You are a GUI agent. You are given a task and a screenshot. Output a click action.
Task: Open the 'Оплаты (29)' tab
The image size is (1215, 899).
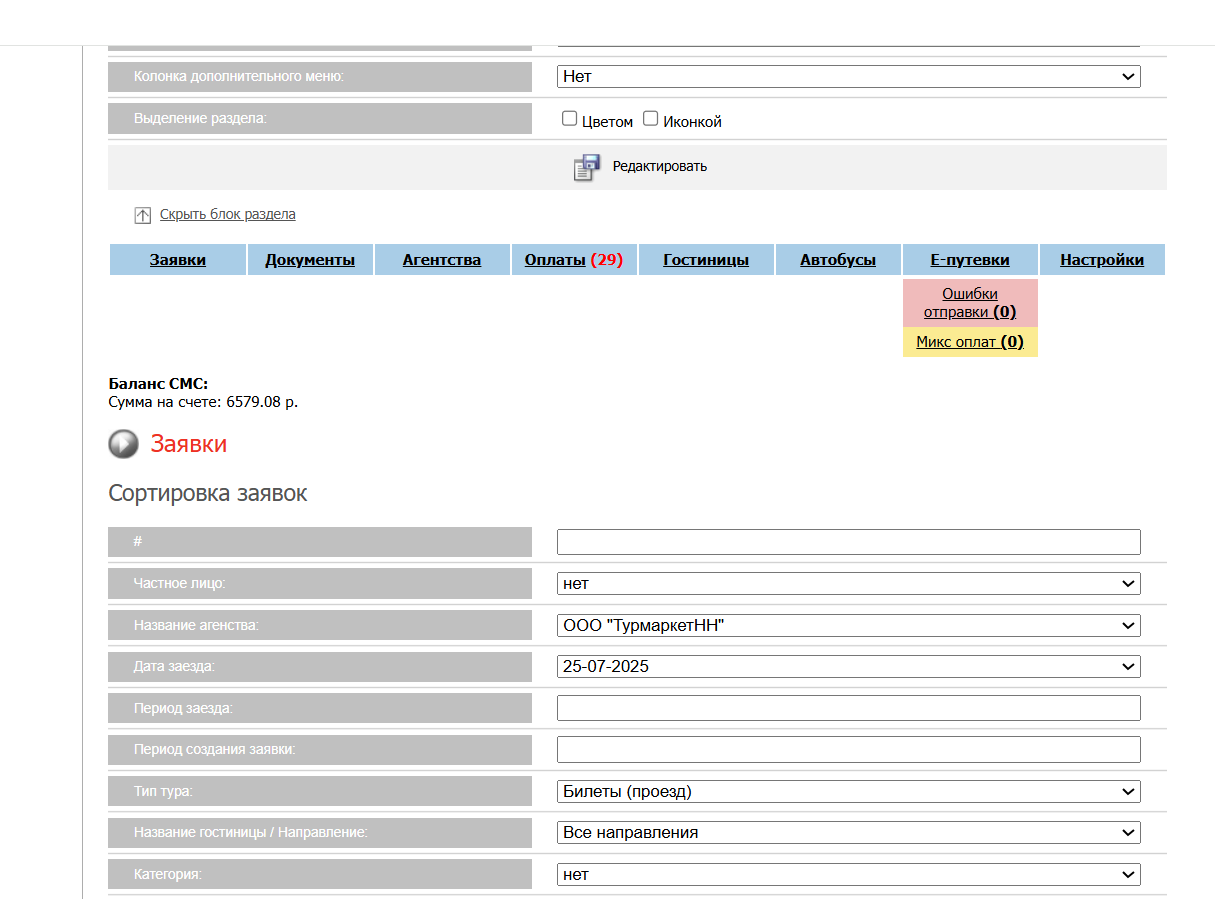tap(574, 260)
